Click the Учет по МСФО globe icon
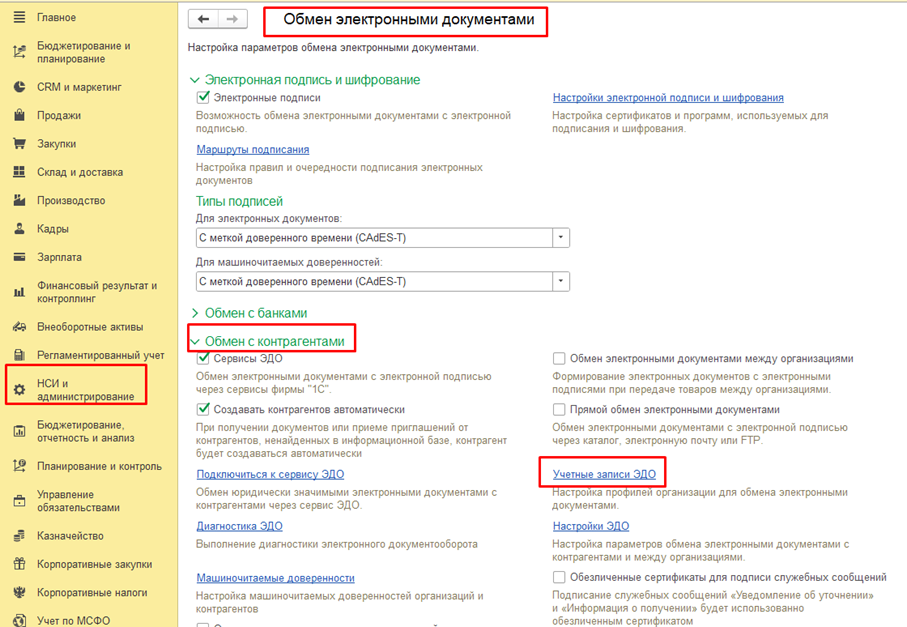907x627 pixels. (x=19, y=621)
